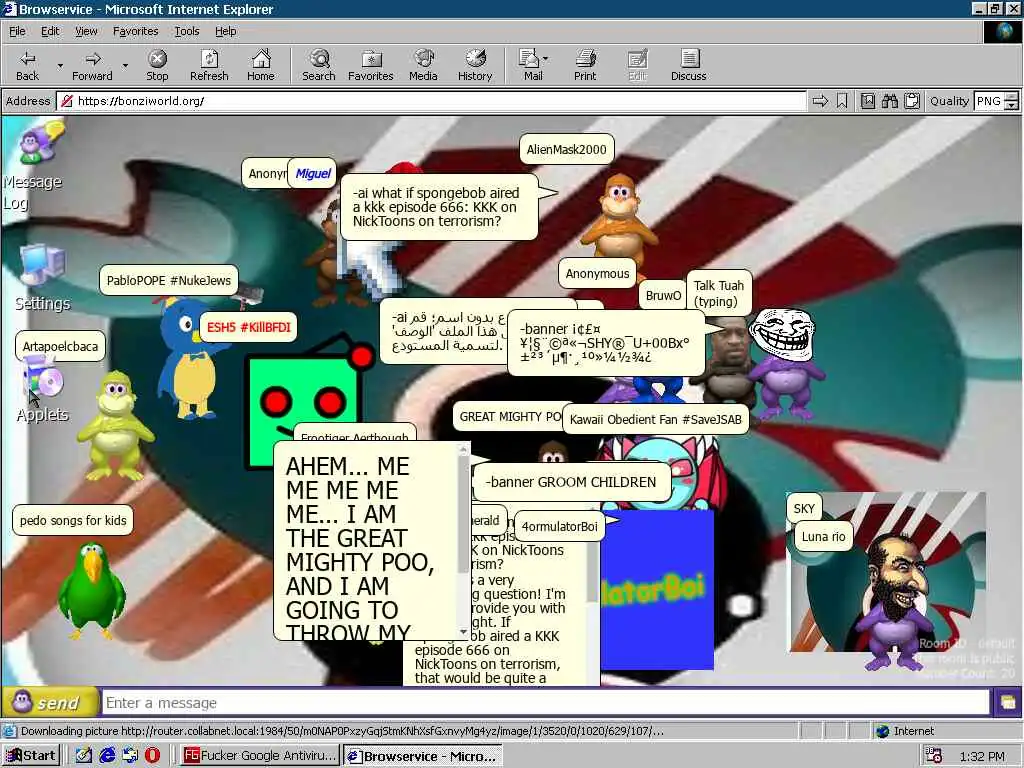Click the 1:32 PM taskbar clock
The height and width of the screenshot is (768, 1024).
(x=982, y=756)
